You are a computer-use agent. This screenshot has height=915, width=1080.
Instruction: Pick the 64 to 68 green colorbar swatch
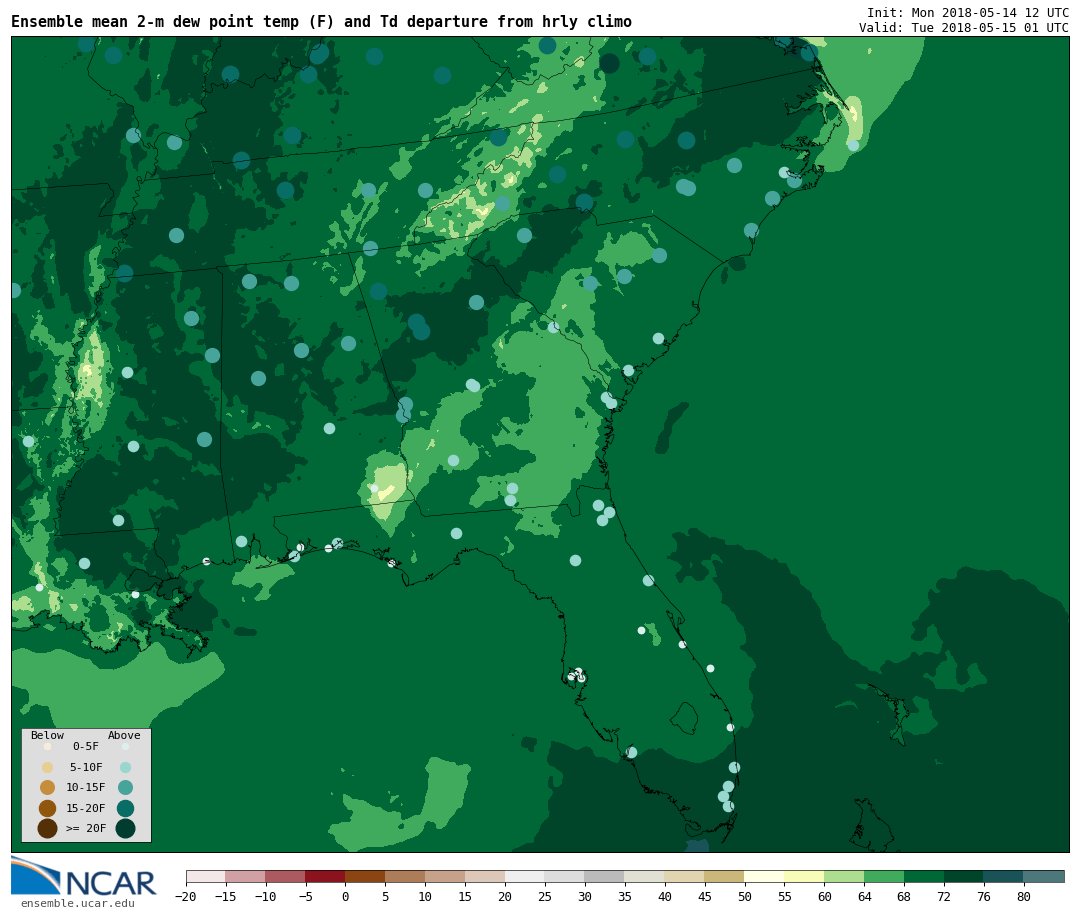(x=884, y=876)
